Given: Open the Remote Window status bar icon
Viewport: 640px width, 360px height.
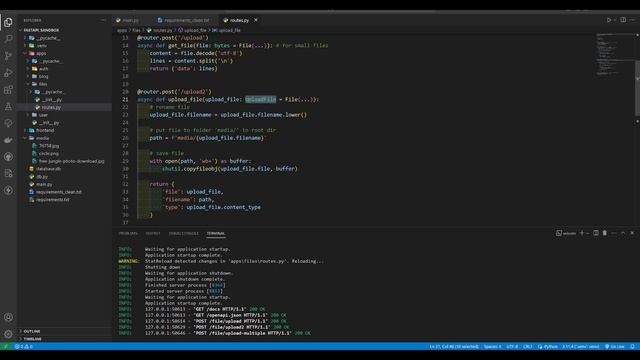Looking at the screenshot, I should coord(6,347).
